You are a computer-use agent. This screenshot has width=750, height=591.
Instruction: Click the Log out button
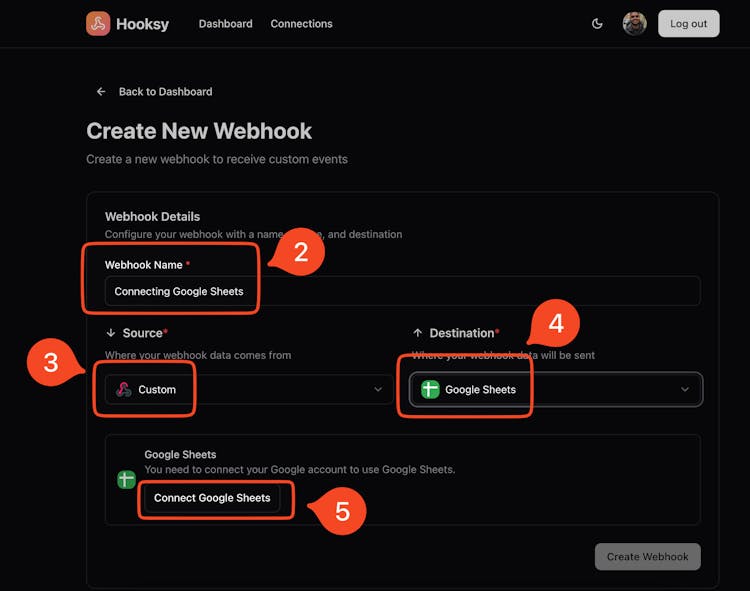(688, 23)
